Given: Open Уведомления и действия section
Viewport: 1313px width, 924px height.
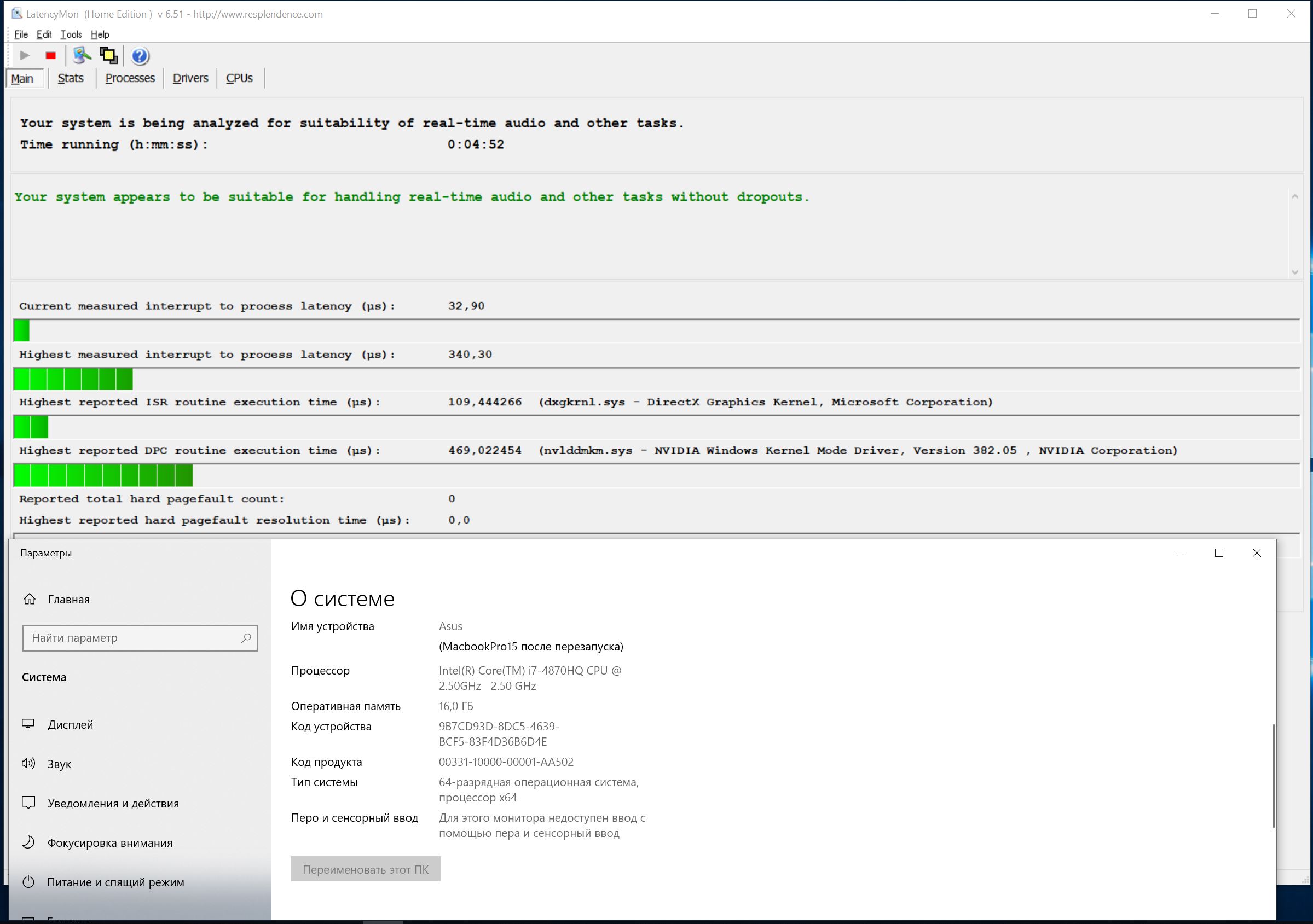Looking at the screenshot, I should coord(113,803).
